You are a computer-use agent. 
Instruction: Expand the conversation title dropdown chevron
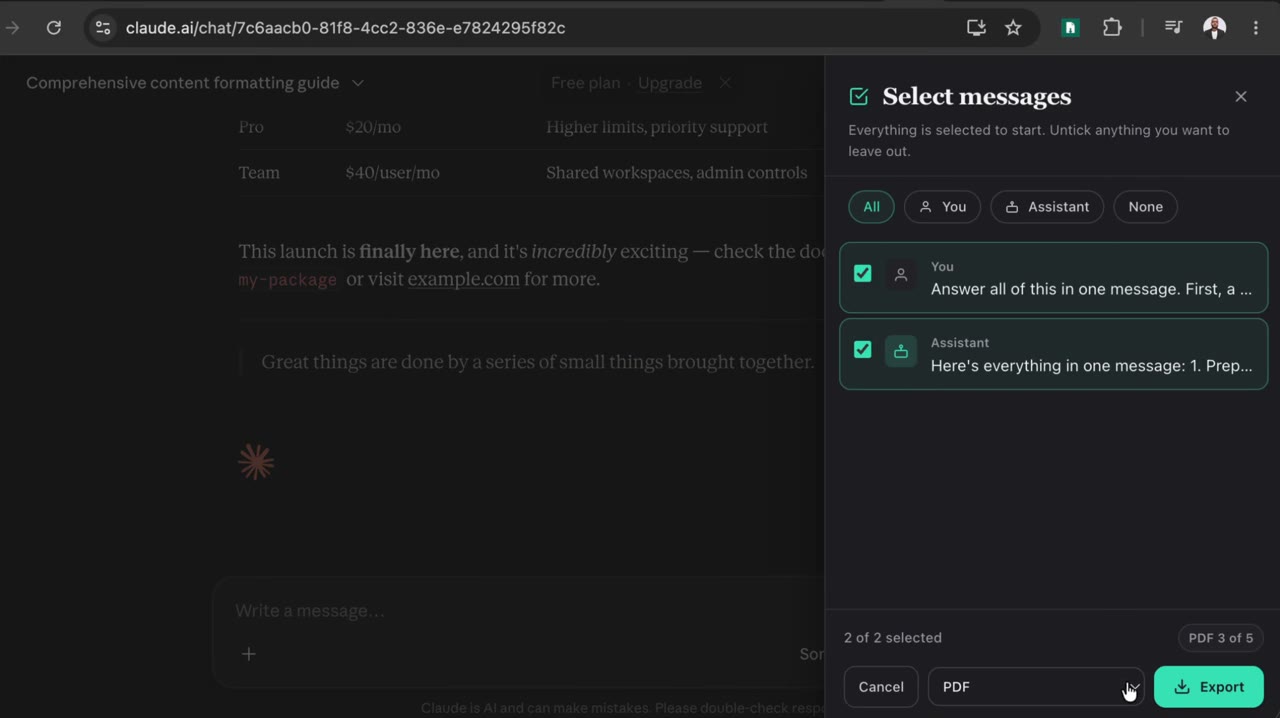(x=358, y=83)
